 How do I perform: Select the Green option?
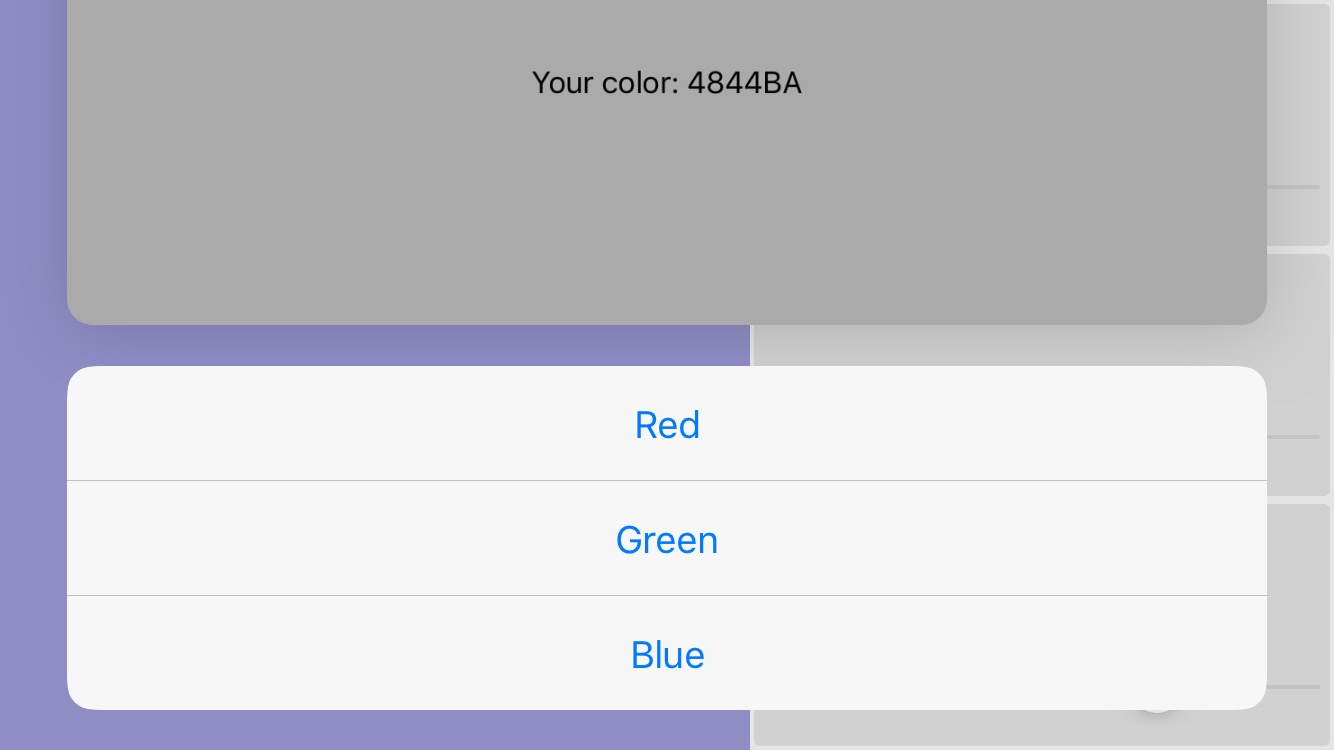pos(667,540)
